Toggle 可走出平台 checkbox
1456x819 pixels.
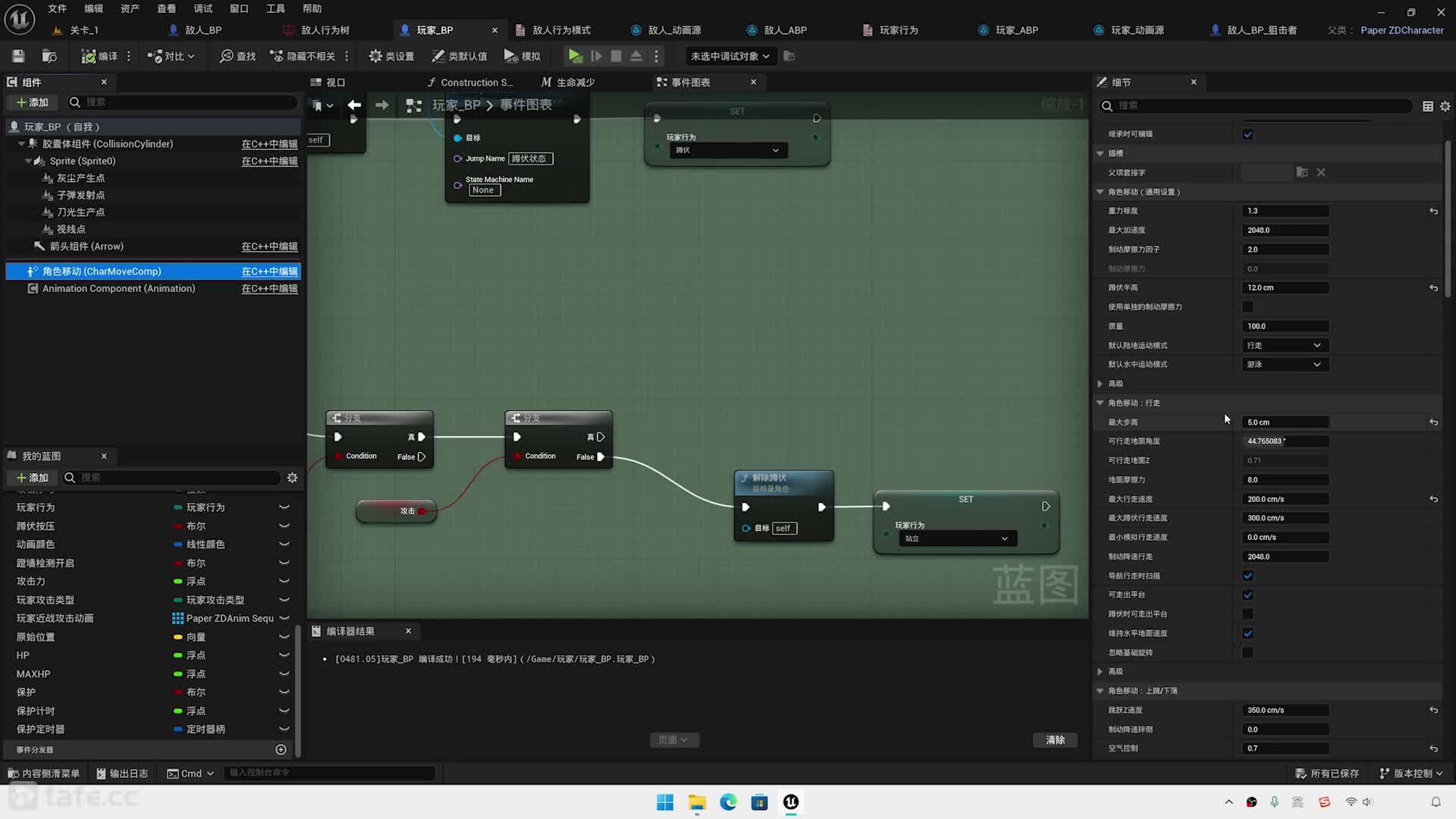1247,595
